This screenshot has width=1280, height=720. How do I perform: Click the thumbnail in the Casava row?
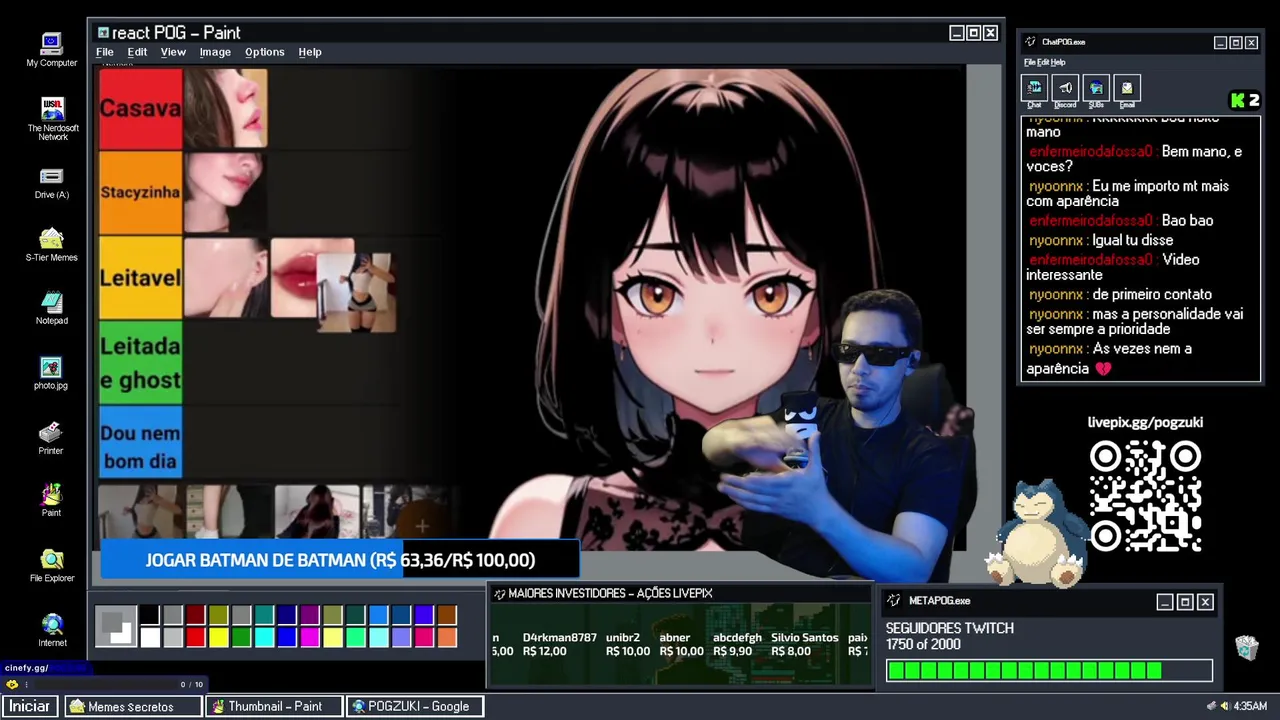pyautogui.click(x=225, y=108)
